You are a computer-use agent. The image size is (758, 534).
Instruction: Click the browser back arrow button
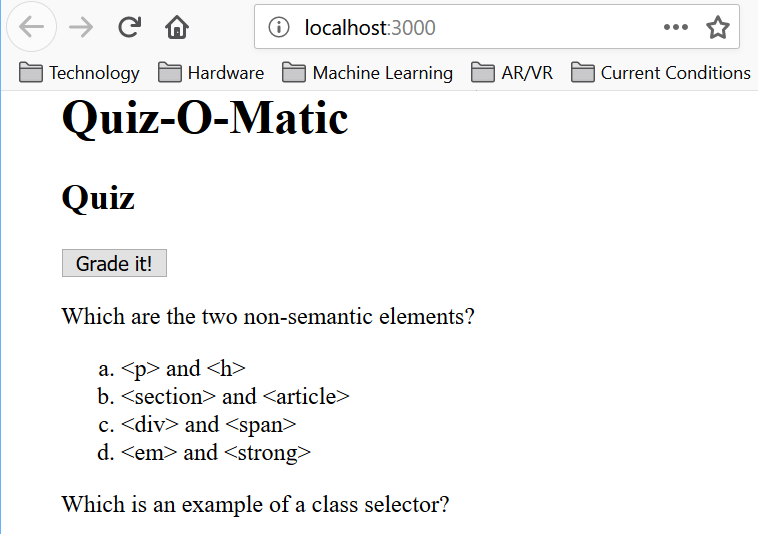[x=31, y=27]
